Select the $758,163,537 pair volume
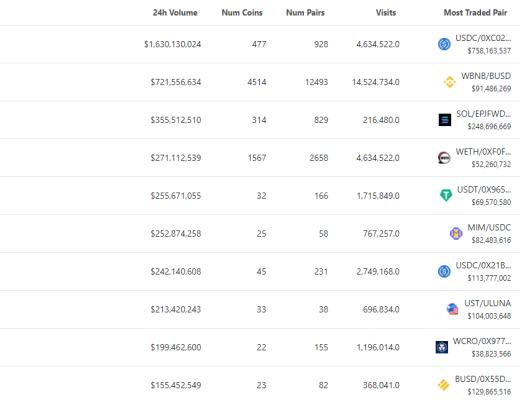520x400 pixels. click(489, 51)
